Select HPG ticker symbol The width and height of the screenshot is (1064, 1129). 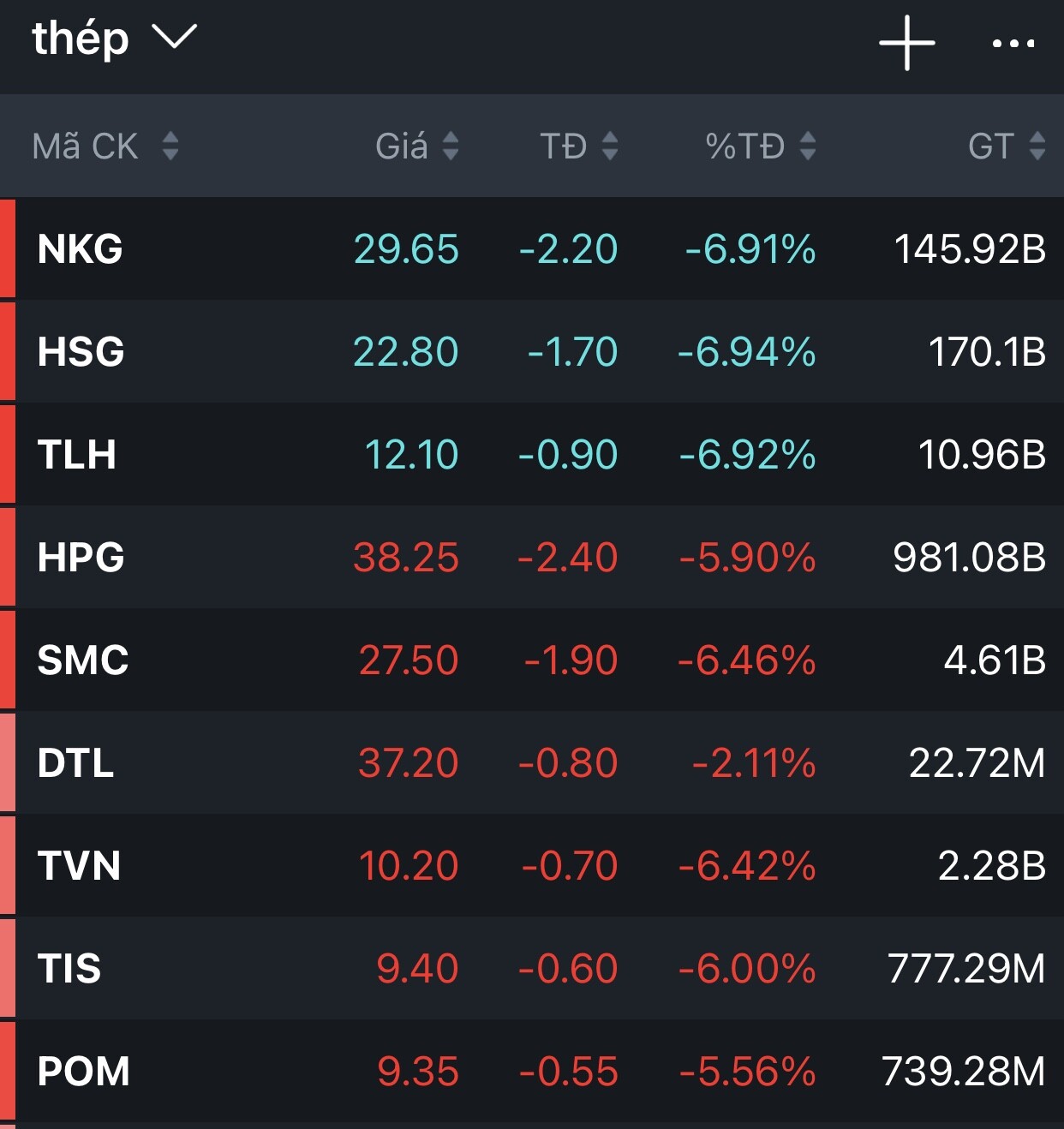pos(81,558)
